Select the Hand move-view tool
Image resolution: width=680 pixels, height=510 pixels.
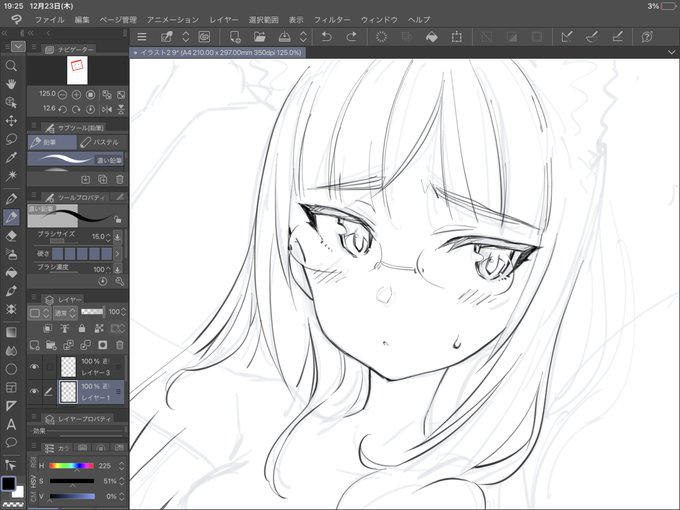coord(11,84)
